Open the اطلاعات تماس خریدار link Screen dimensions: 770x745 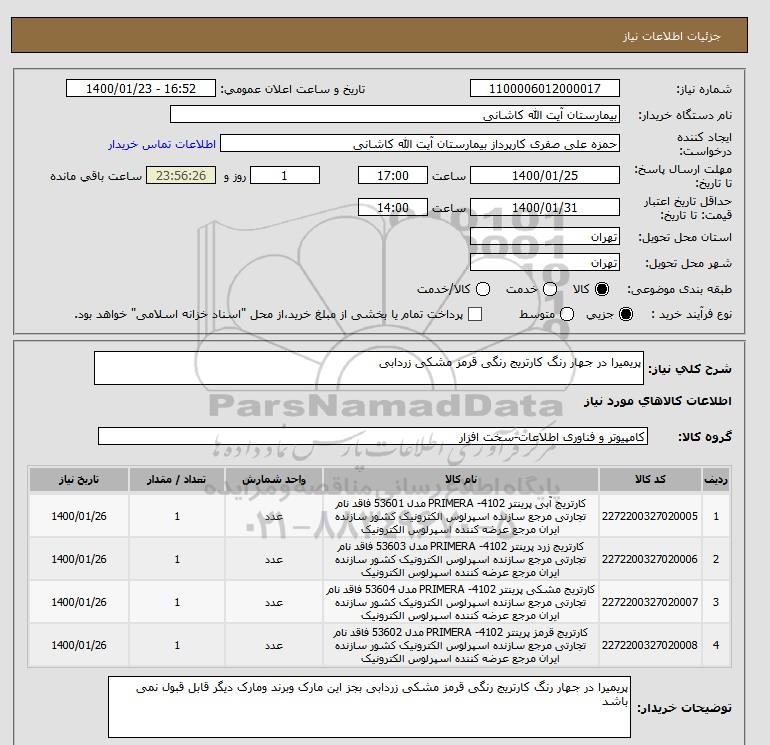click(162, 144)
